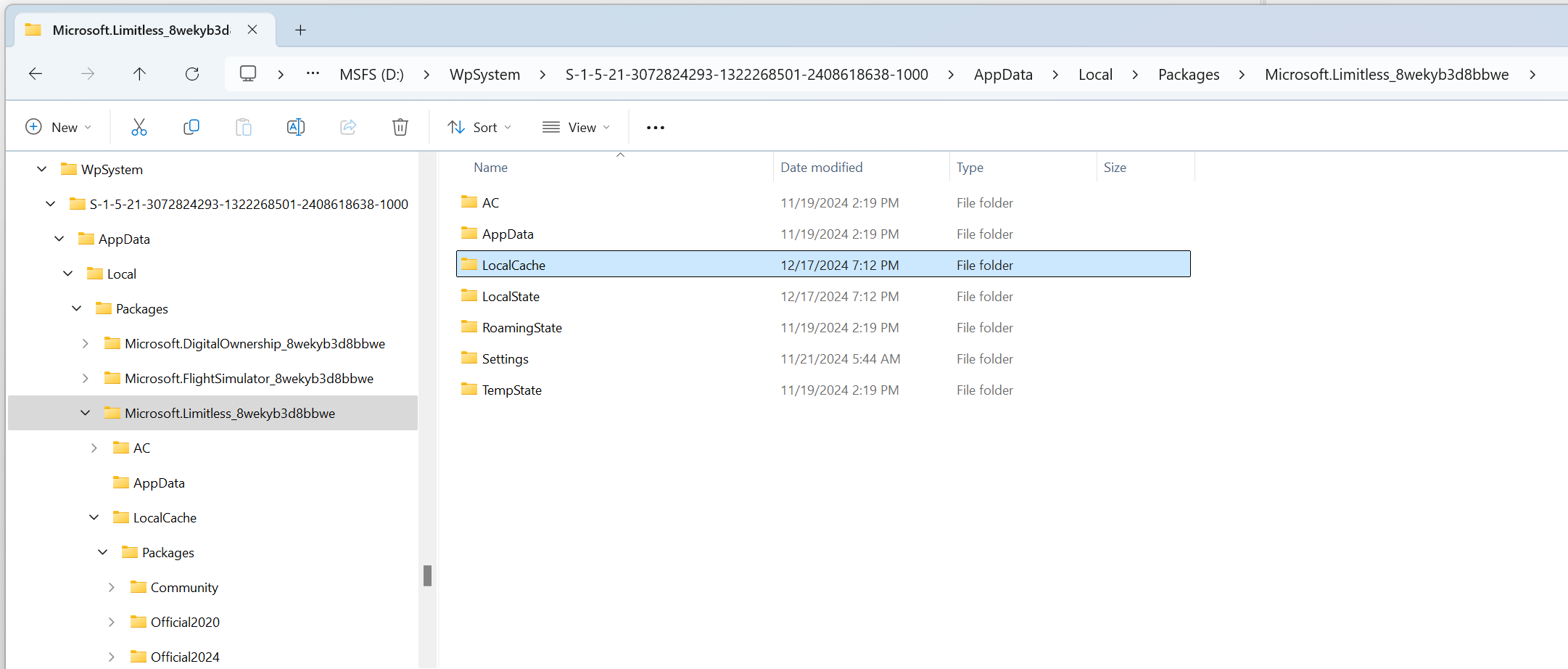
Task: Delete selection with trash icon
Action: 400,128
